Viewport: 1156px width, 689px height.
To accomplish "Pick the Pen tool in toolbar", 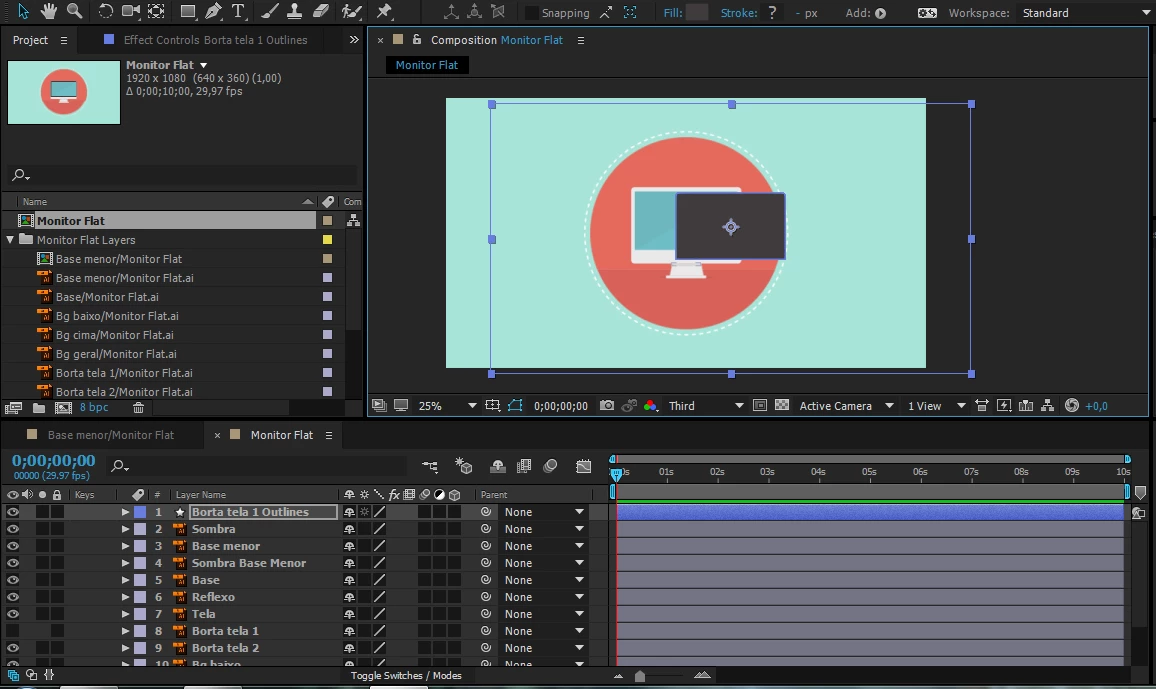I will pyautogui.click(x=213, y=12).
